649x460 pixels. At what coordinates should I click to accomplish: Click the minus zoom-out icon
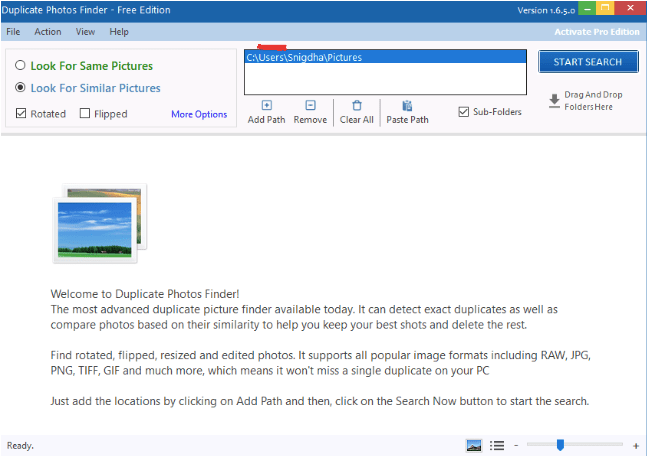click(x=516, y=446)
